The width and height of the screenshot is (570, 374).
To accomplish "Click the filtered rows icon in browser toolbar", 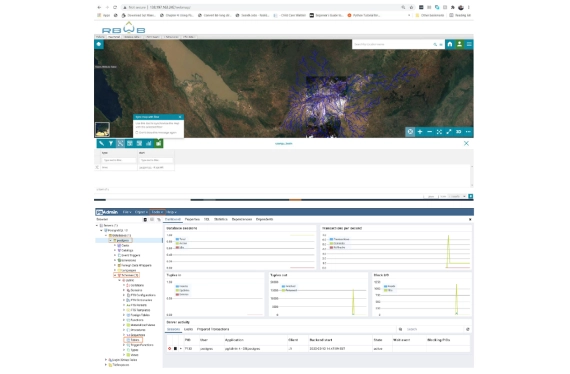I will point(159,220).
